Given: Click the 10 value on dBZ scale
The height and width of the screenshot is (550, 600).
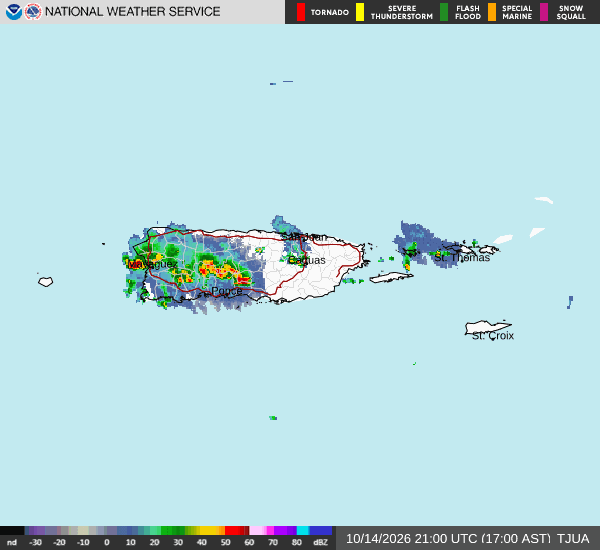Looking at the screenshot, I should point(130,542).
